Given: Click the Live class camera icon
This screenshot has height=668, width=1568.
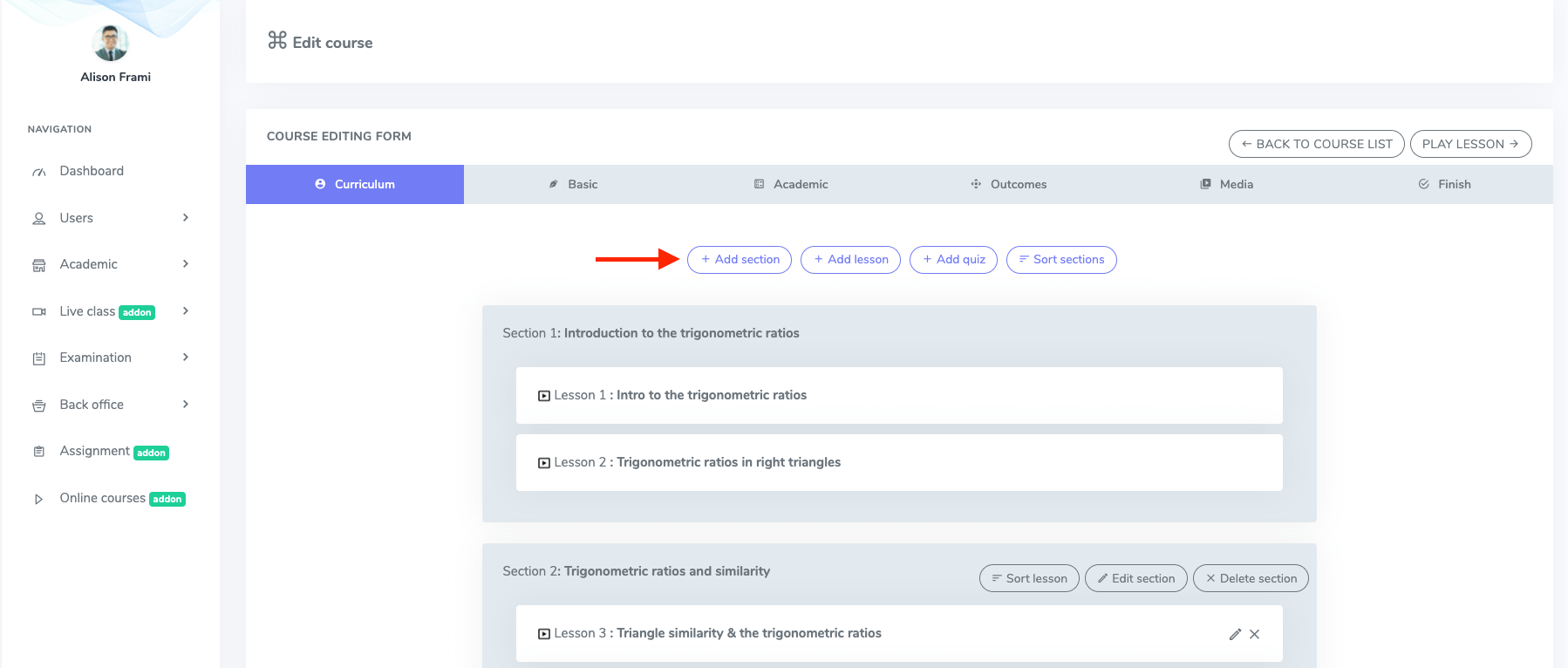Looking at the screenshot, I should (39, 311).
